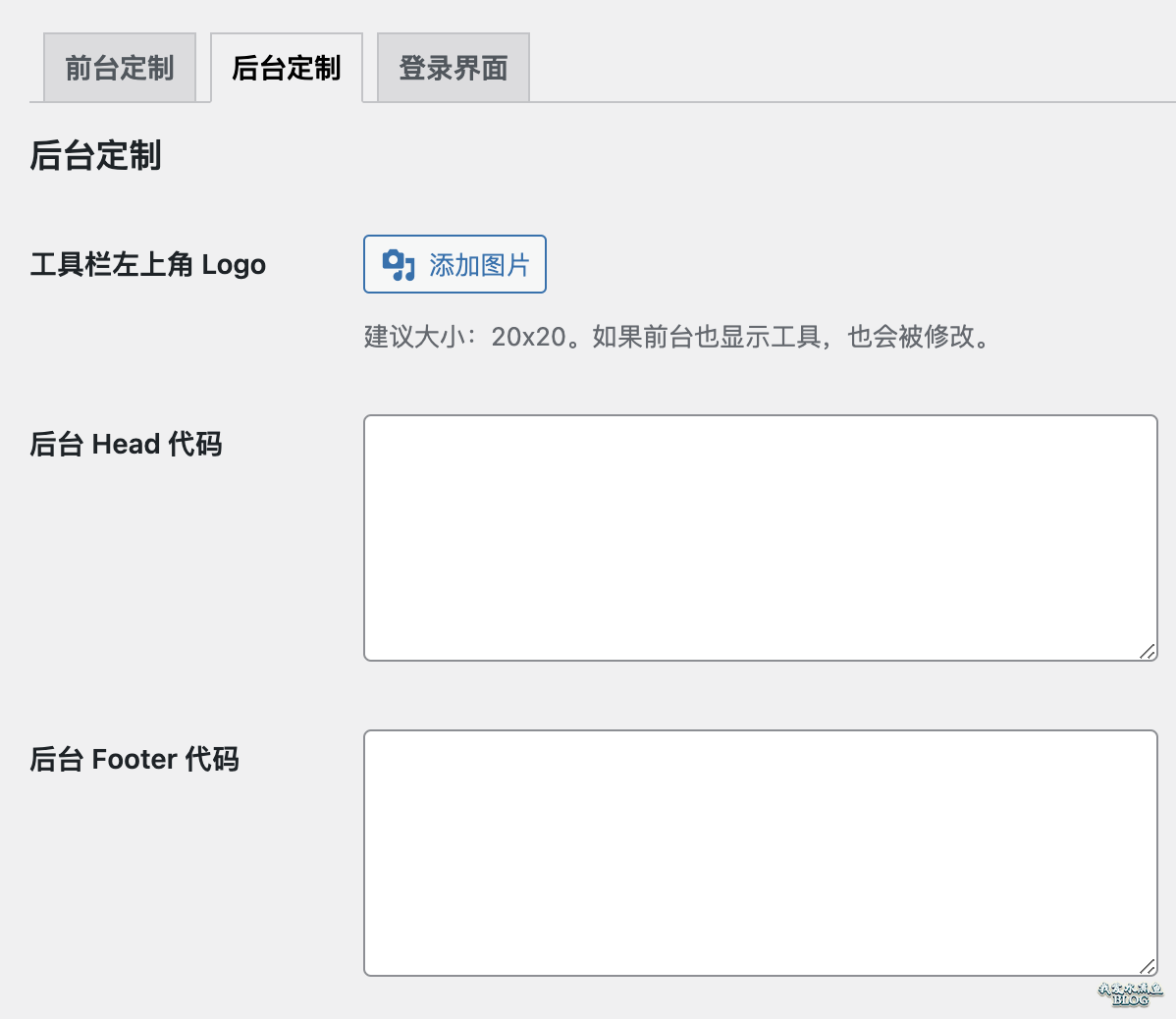Focus the 后台 Footer 代码 textarea
1176x1019 pixels.
760,852
